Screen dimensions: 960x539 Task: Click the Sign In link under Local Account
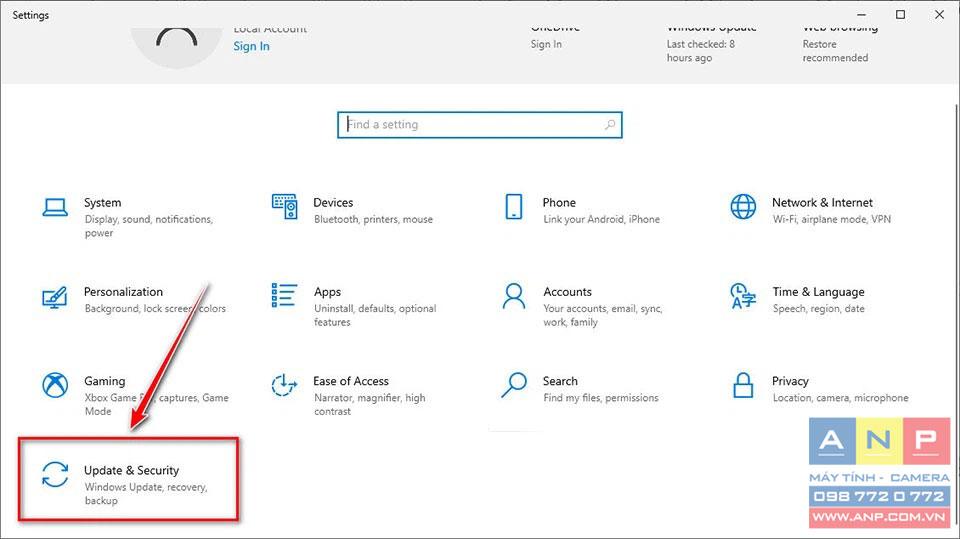tap(251, 47)
